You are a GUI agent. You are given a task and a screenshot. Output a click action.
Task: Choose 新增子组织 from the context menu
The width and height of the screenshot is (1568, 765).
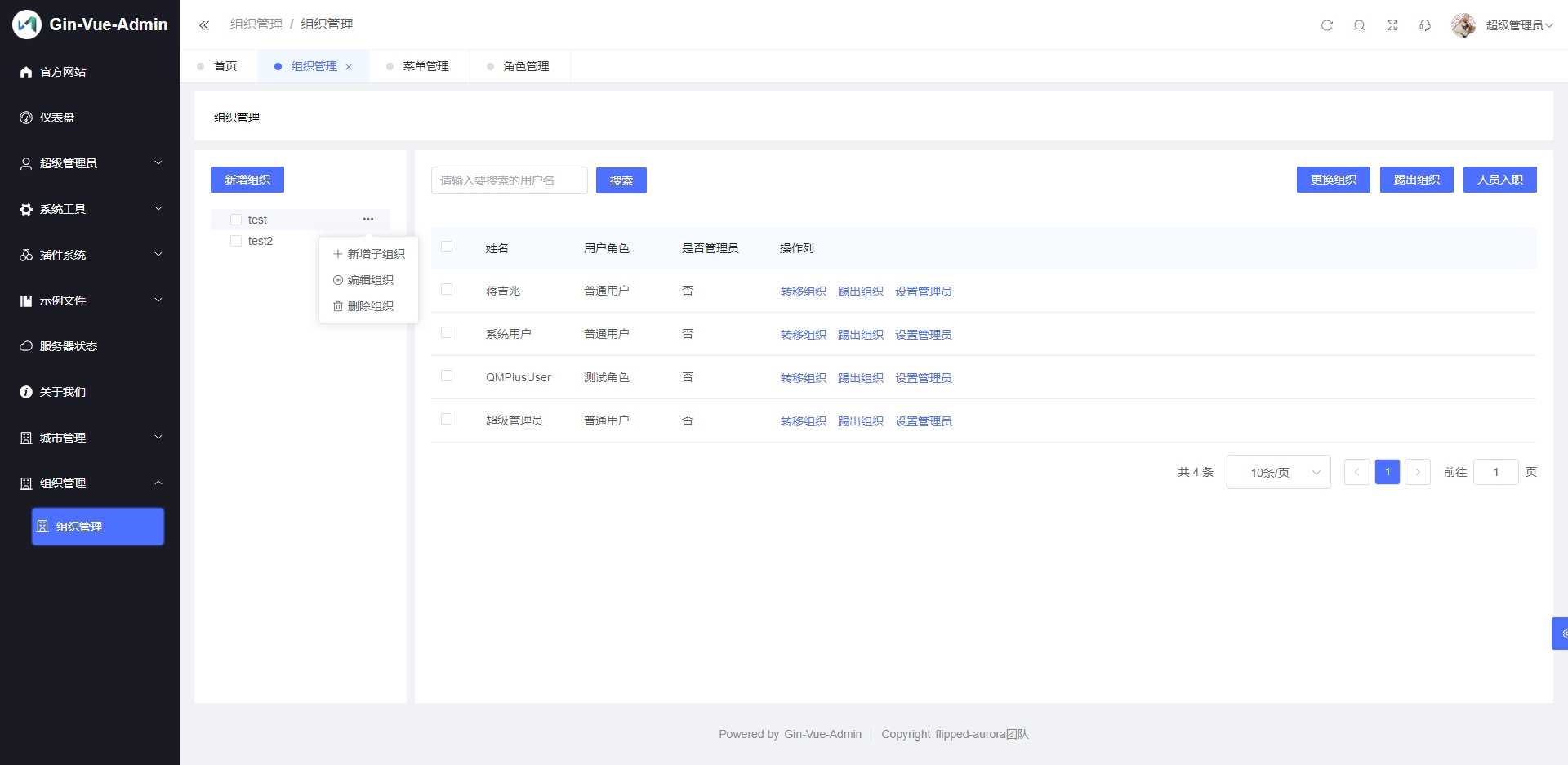pos(369,254)
